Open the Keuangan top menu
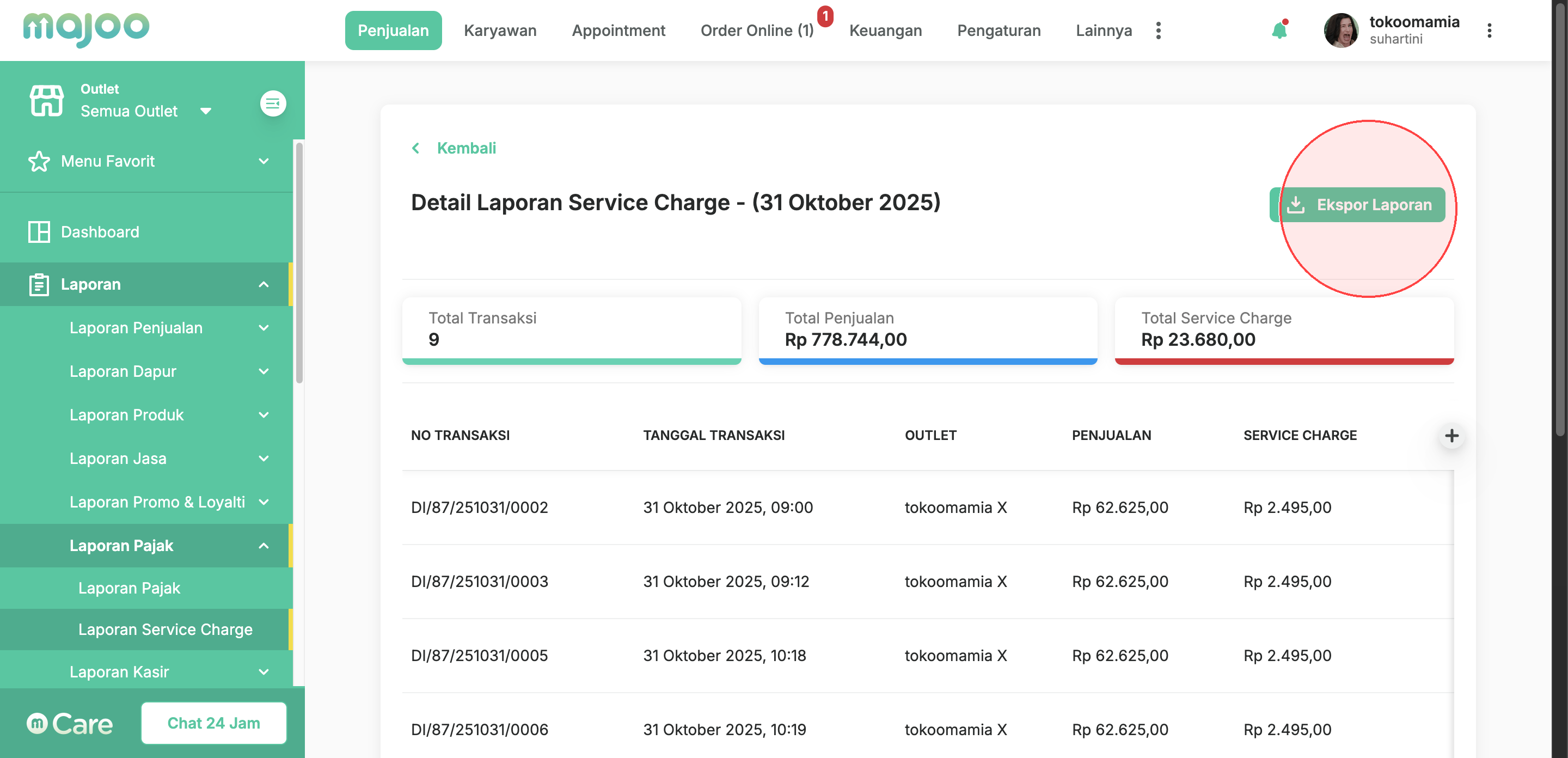Viewport: 1568px width, 758px height. [885, 30]
